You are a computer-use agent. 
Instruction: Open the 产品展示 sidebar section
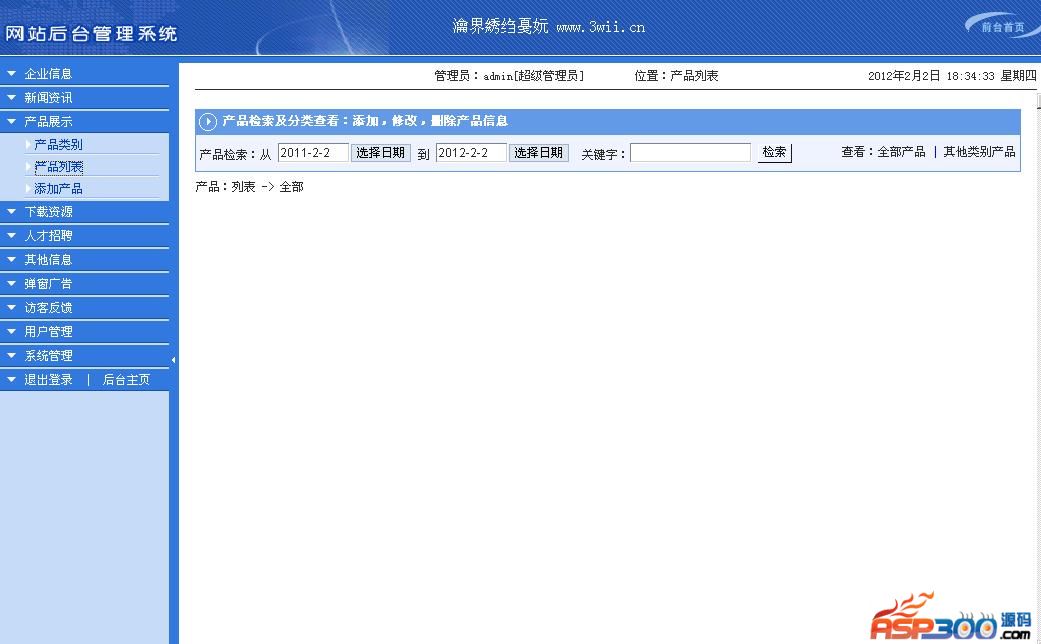tap(48, 121)
